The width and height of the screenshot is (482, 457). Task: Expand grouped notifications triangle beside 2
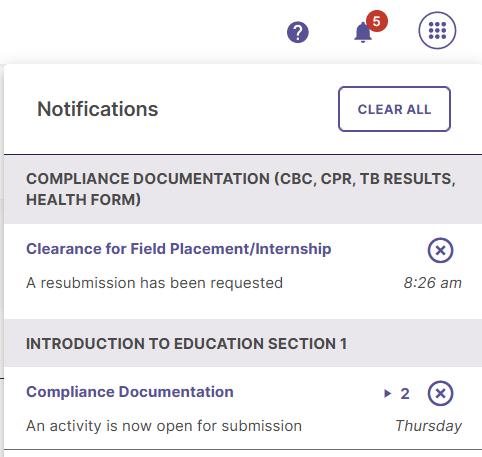click(387, 394)
